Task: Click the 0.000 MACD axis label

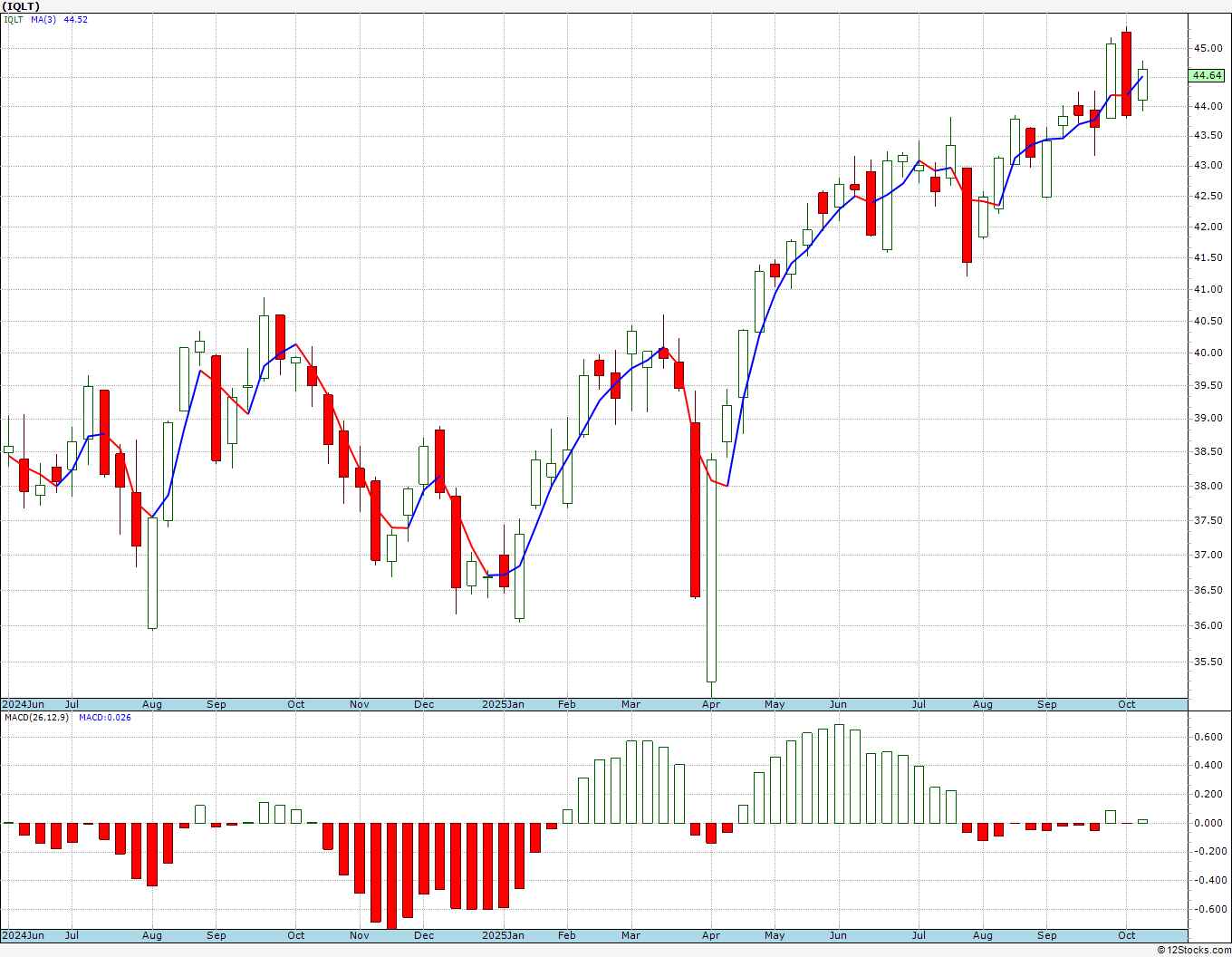Action: (x=1208, y=823)
